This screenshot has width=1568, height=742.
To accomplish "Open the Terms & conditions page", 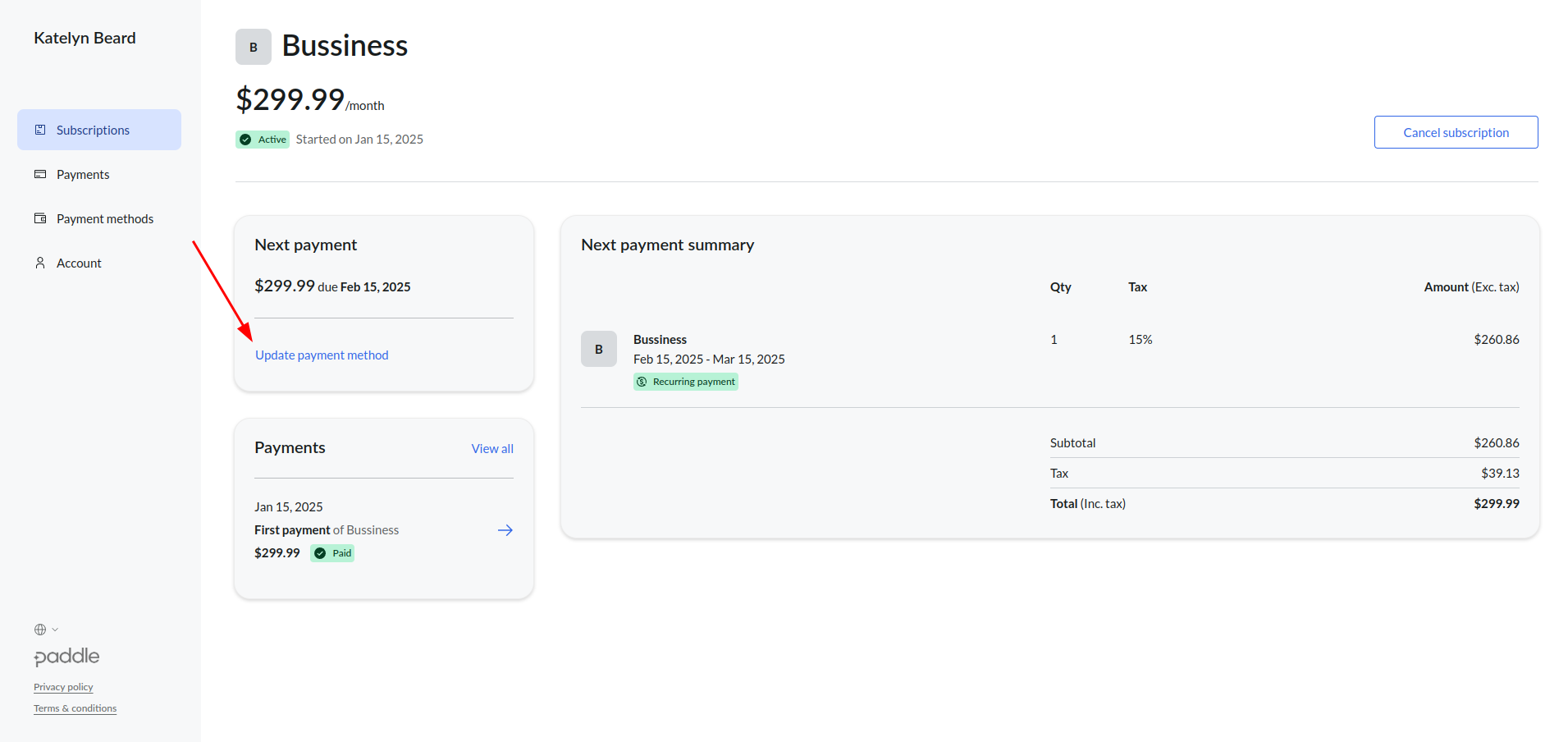I will tap(75, 708).
